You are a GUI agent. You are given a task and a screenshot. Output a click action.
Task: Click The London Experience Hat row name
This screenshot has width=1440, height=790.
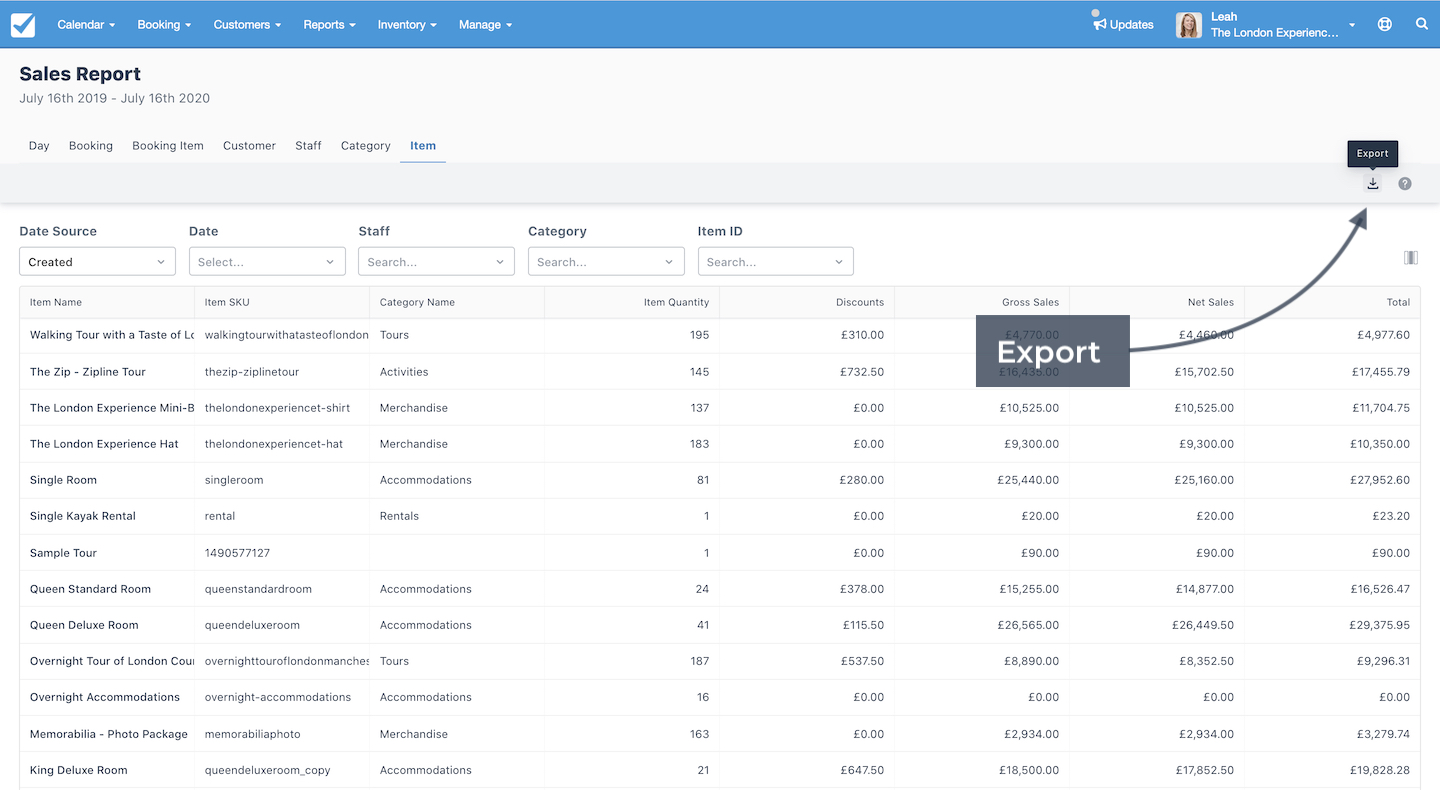tap(104, 444)
